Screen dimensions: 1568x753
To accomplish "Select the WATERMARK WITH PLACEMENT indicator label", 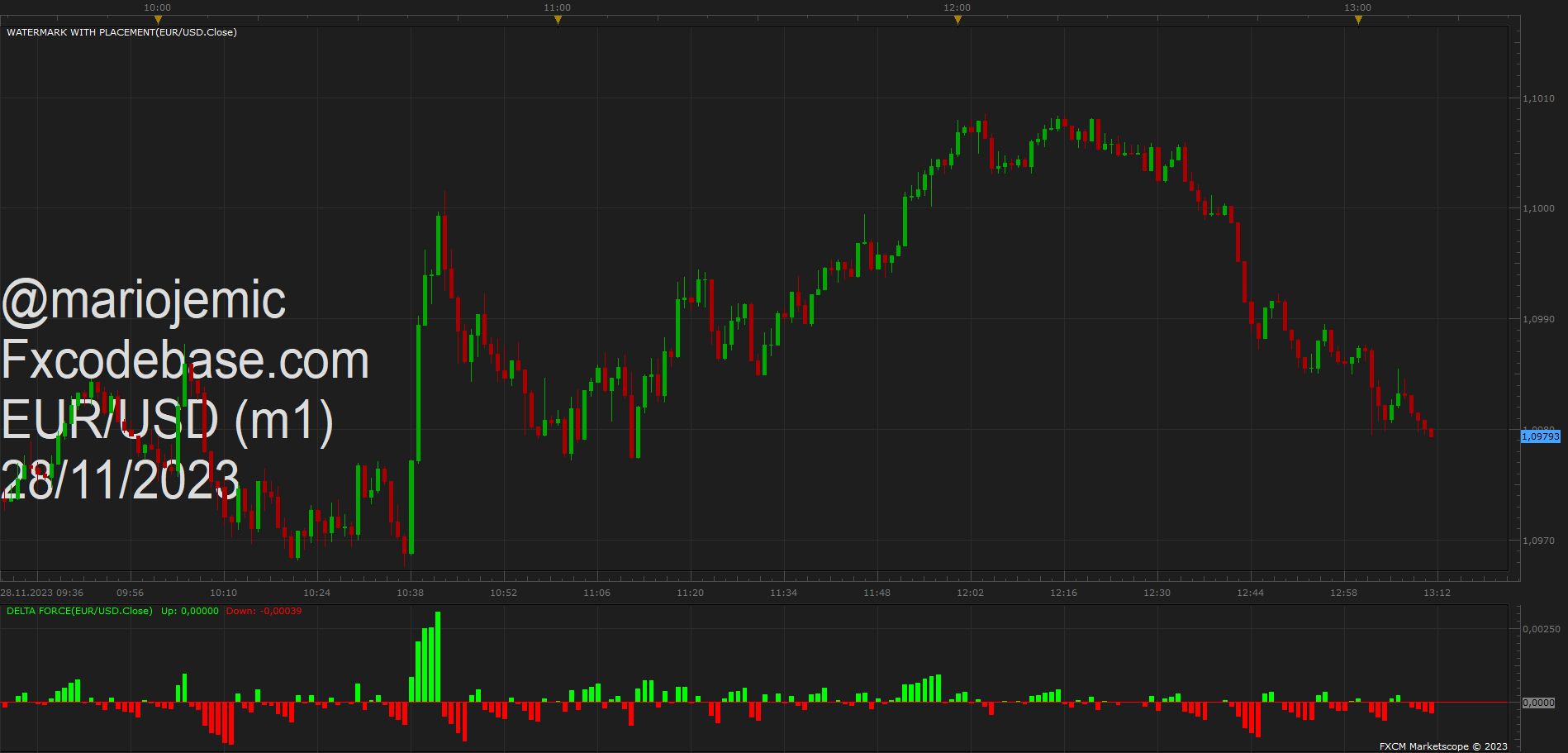I will click(x=121, y=32).
